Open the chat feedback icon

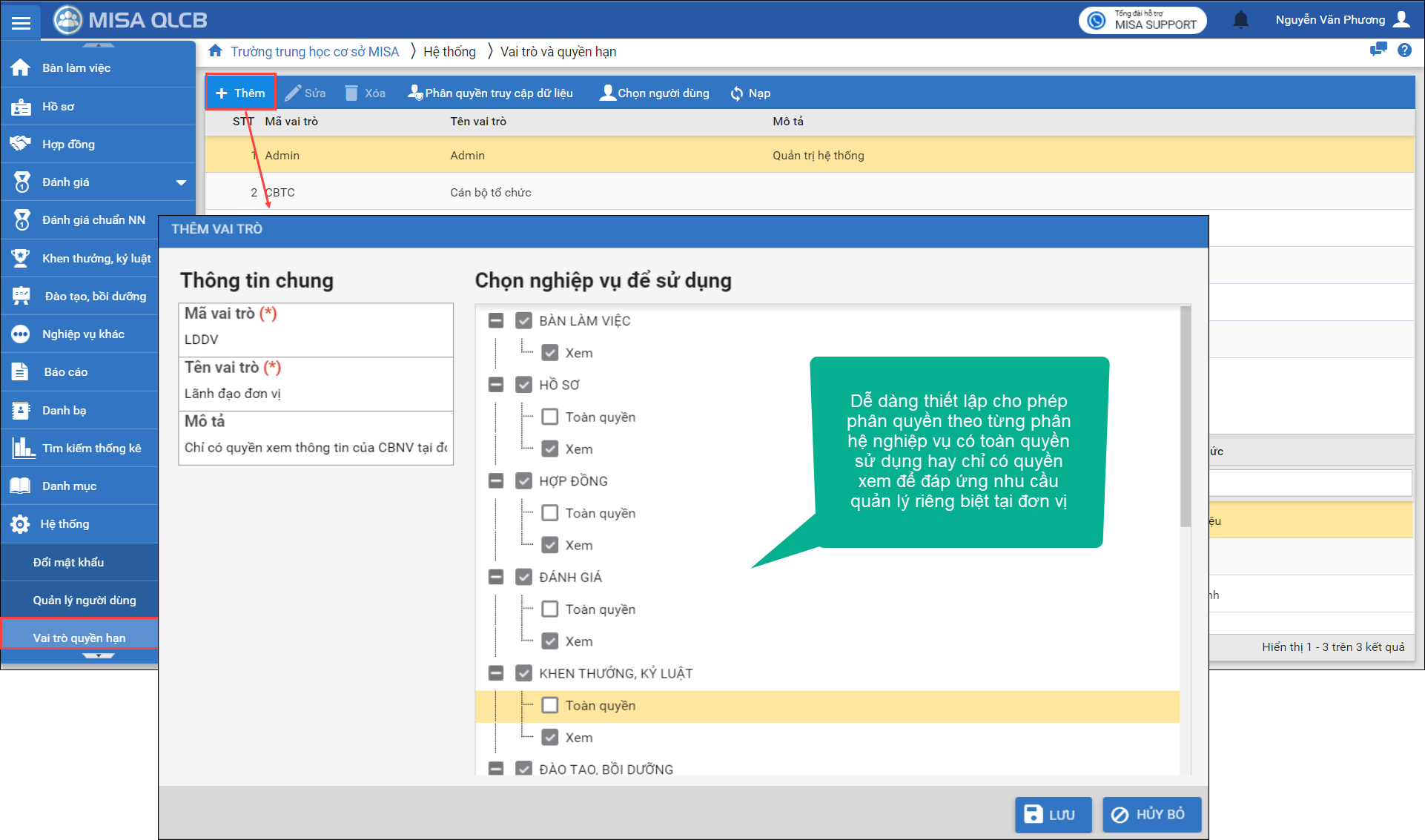point(1378,50)
